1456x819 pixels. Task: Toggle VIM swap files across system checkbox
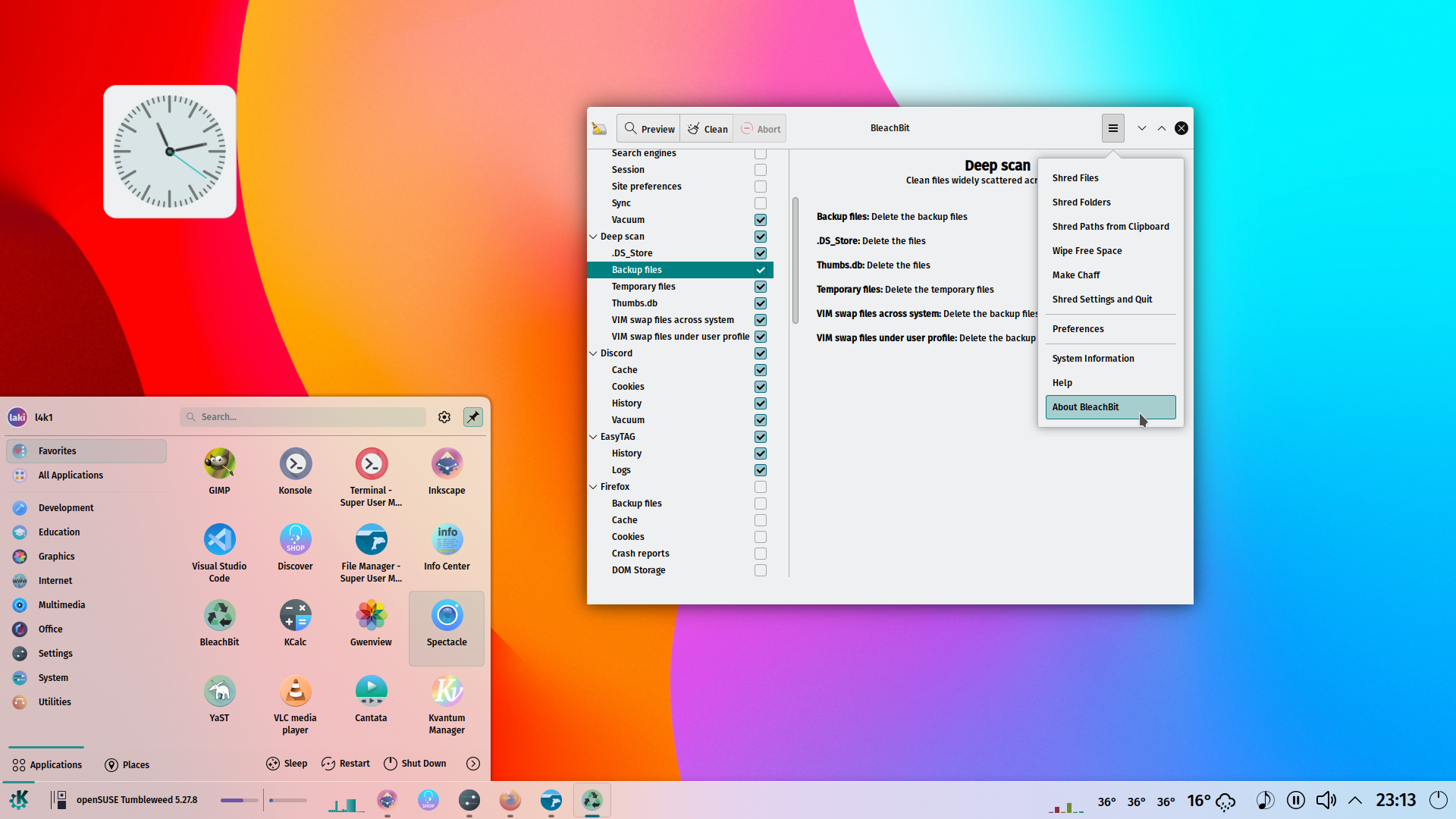click(761, 320)
